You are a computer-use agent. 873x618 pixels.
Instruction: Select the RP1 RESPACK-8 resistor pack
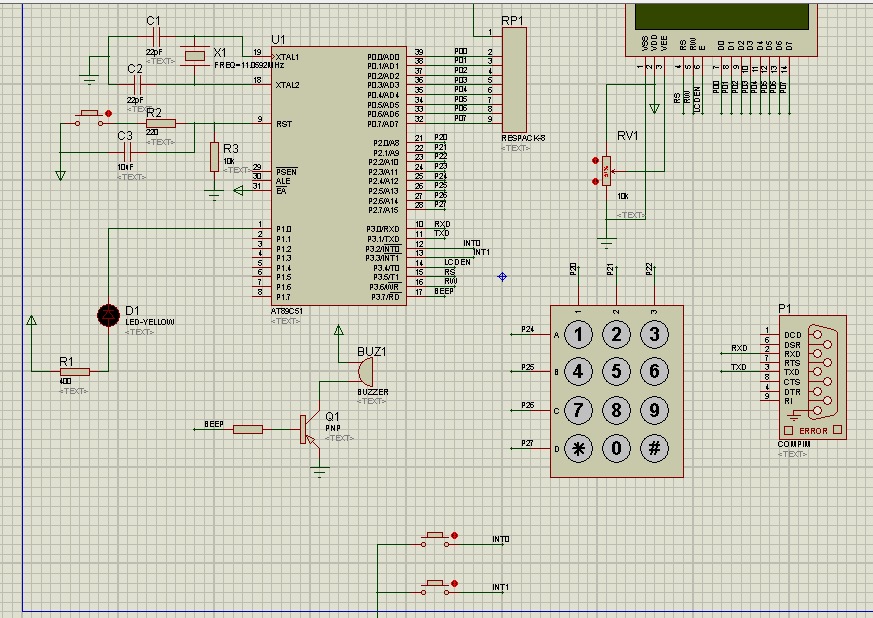(x=514, y=80)
